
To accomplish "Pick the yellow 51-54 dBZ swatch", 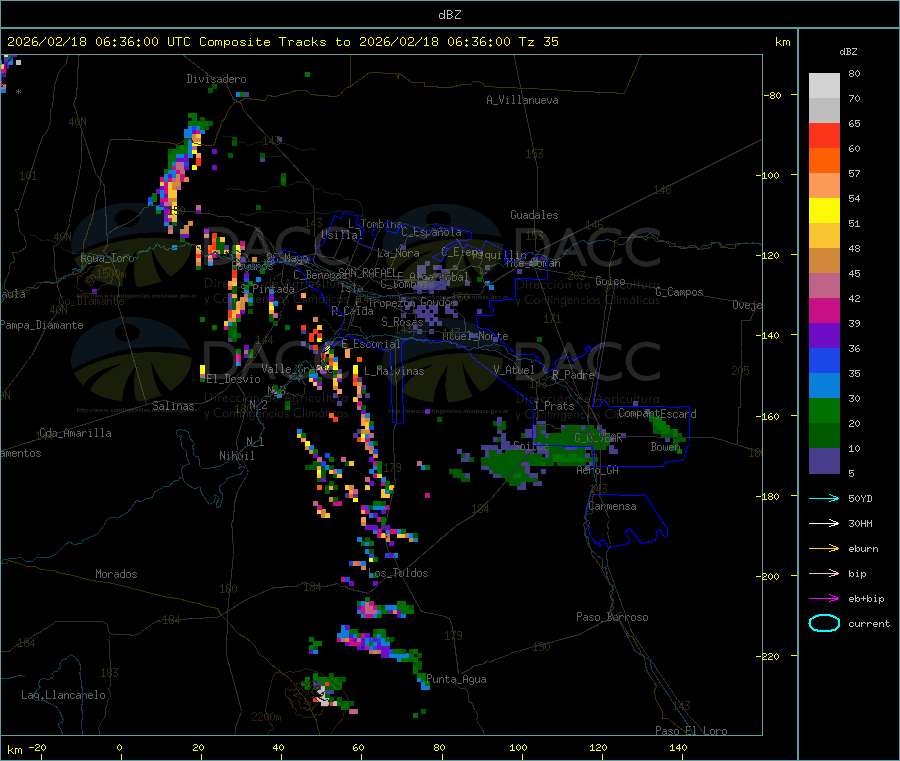I will click(x=824, y=211).
